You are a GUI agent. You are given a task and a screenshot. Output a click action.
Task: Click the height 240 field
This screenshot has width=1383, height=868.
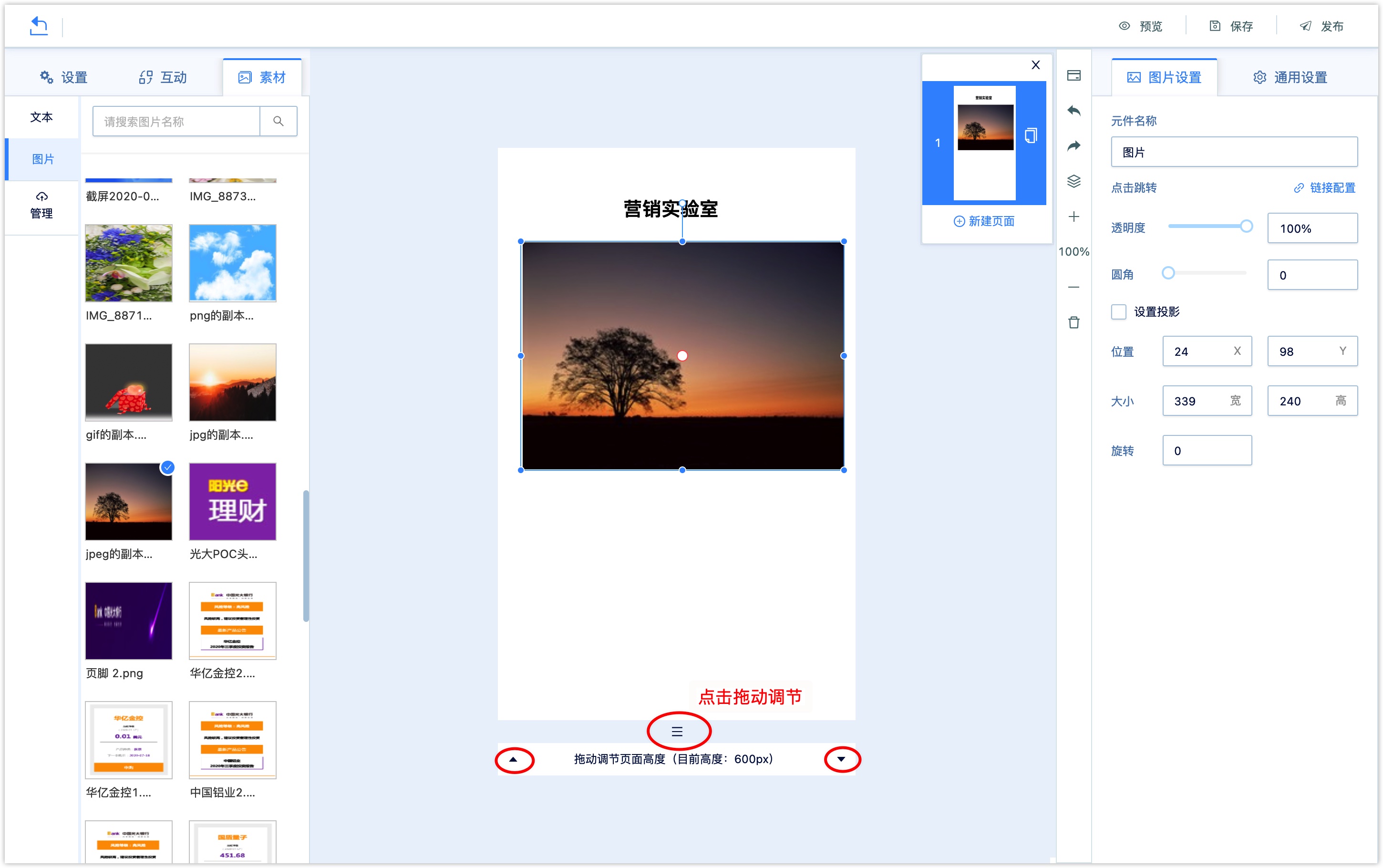(1312, 401)
